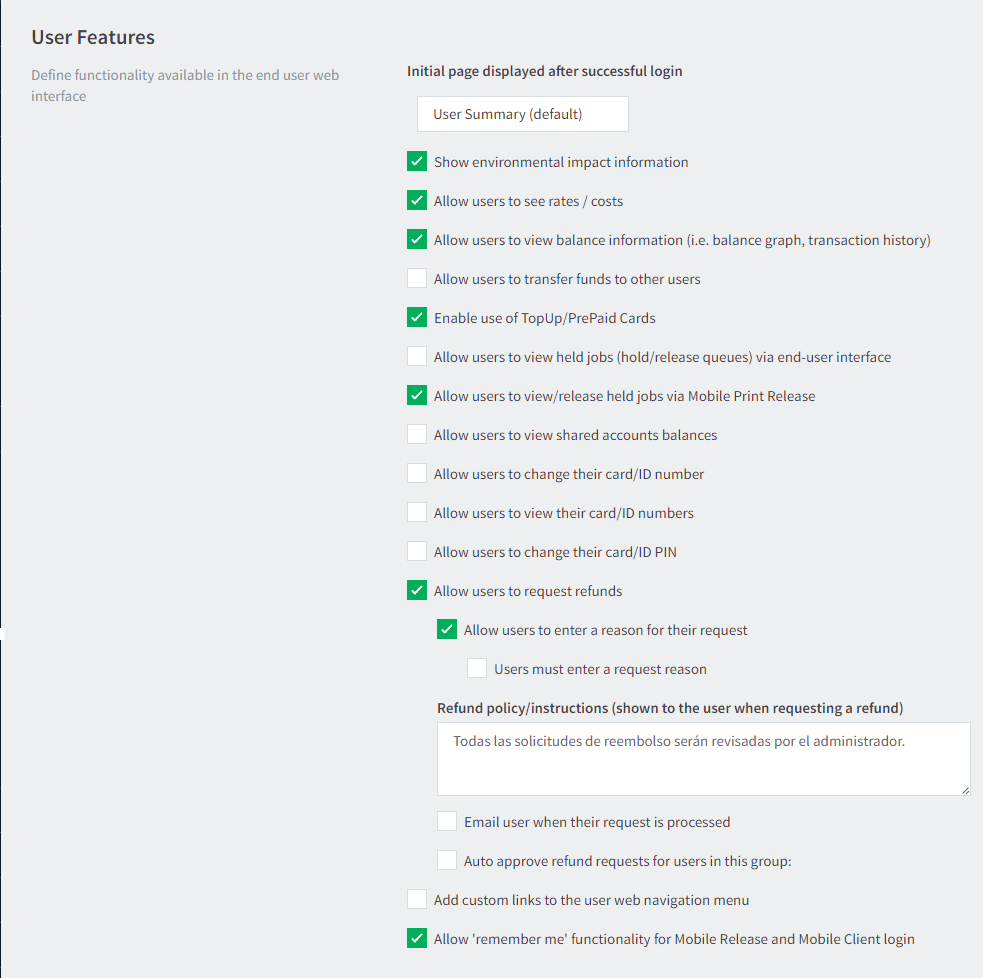This screenshot has height=978, width=983.
Task: Open the initial page 'User Summary (default)' dropdown
Action: [x=522, y=114]
